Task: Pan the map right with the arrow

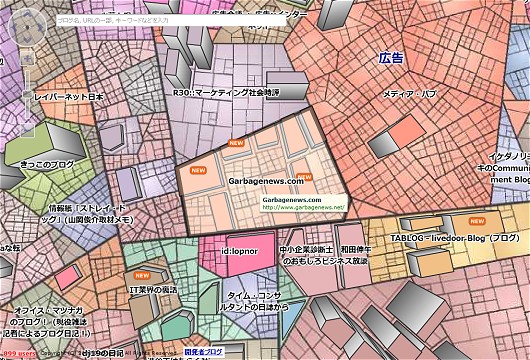Action: tap(39, 27)
